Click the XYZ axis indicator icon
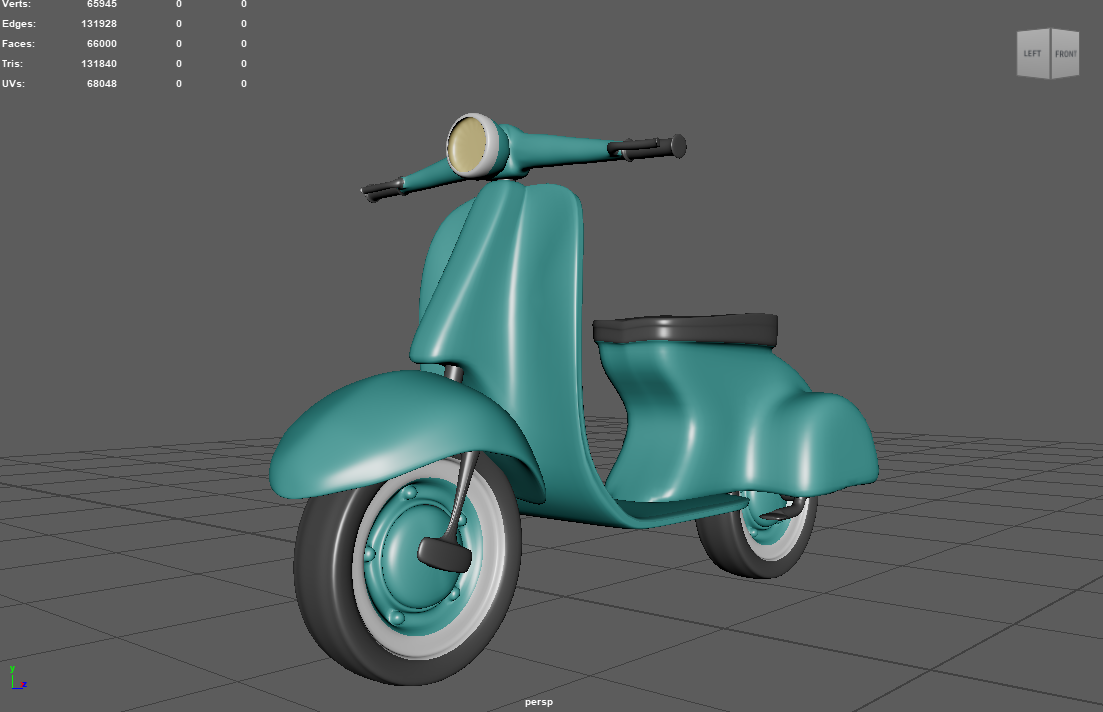The height and width of the screenshot is (712, 1103). (x=17, y=678)
